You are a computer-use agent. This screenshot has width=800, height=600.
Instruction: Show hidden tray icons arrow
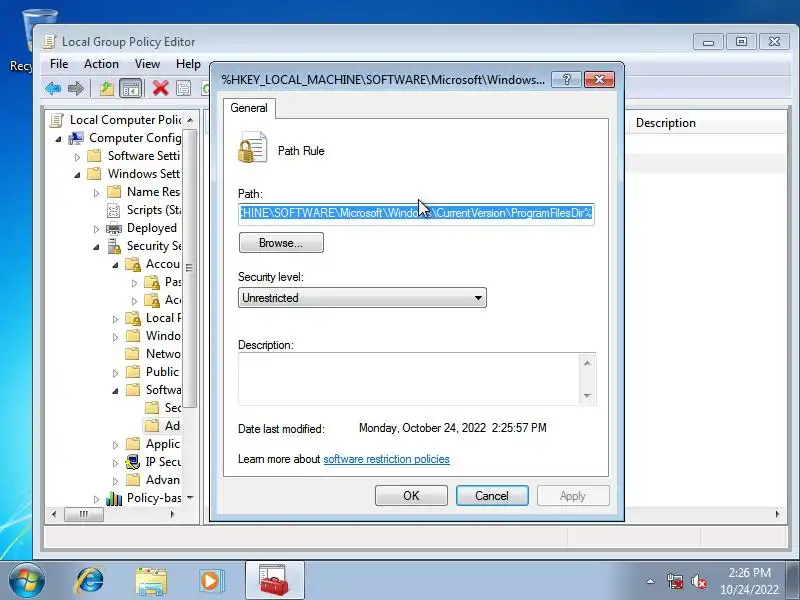(x=651, y=581)
